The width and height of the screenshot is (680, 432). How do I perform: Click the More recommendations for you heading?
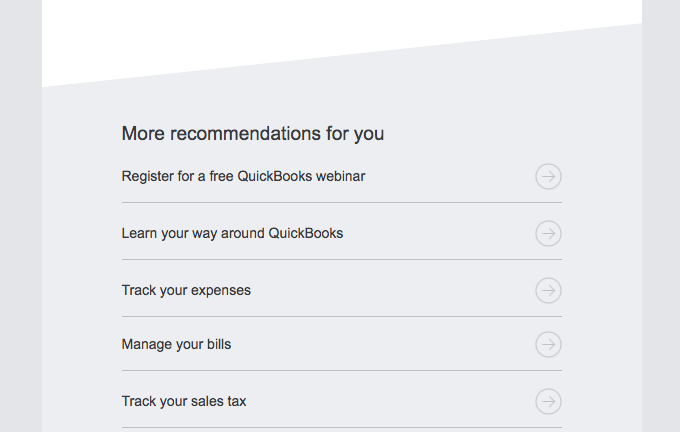click(253, 134)
